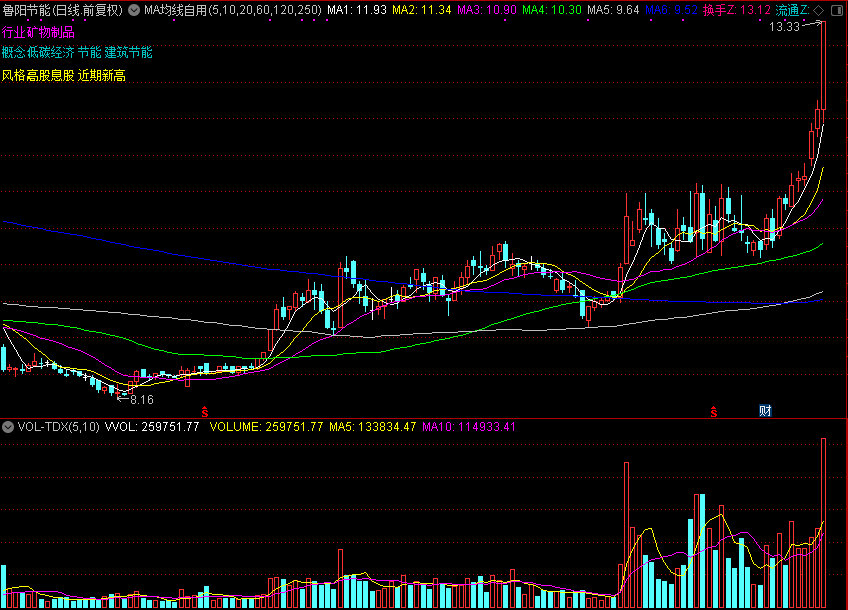Click the 8.16 low price label
The width and height of the screenshot is (848, 610).
coord(142,400)
